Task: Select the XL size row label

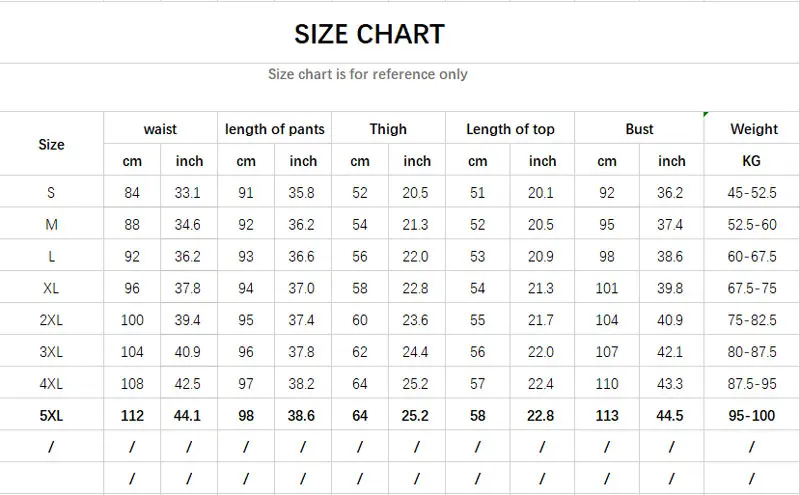Action: tap(51, 288)
